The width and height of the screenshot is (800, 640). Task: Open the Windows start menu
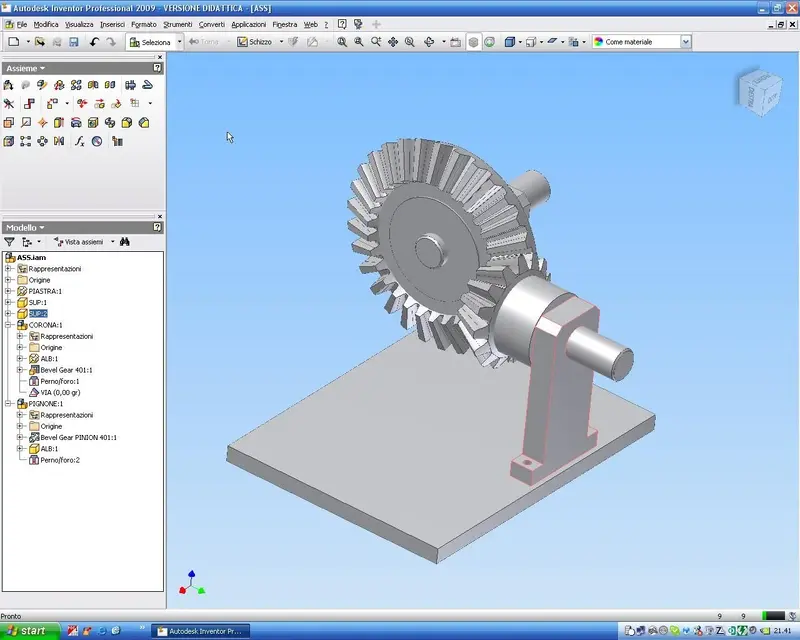pyautogui.click(x=30, y=631)
